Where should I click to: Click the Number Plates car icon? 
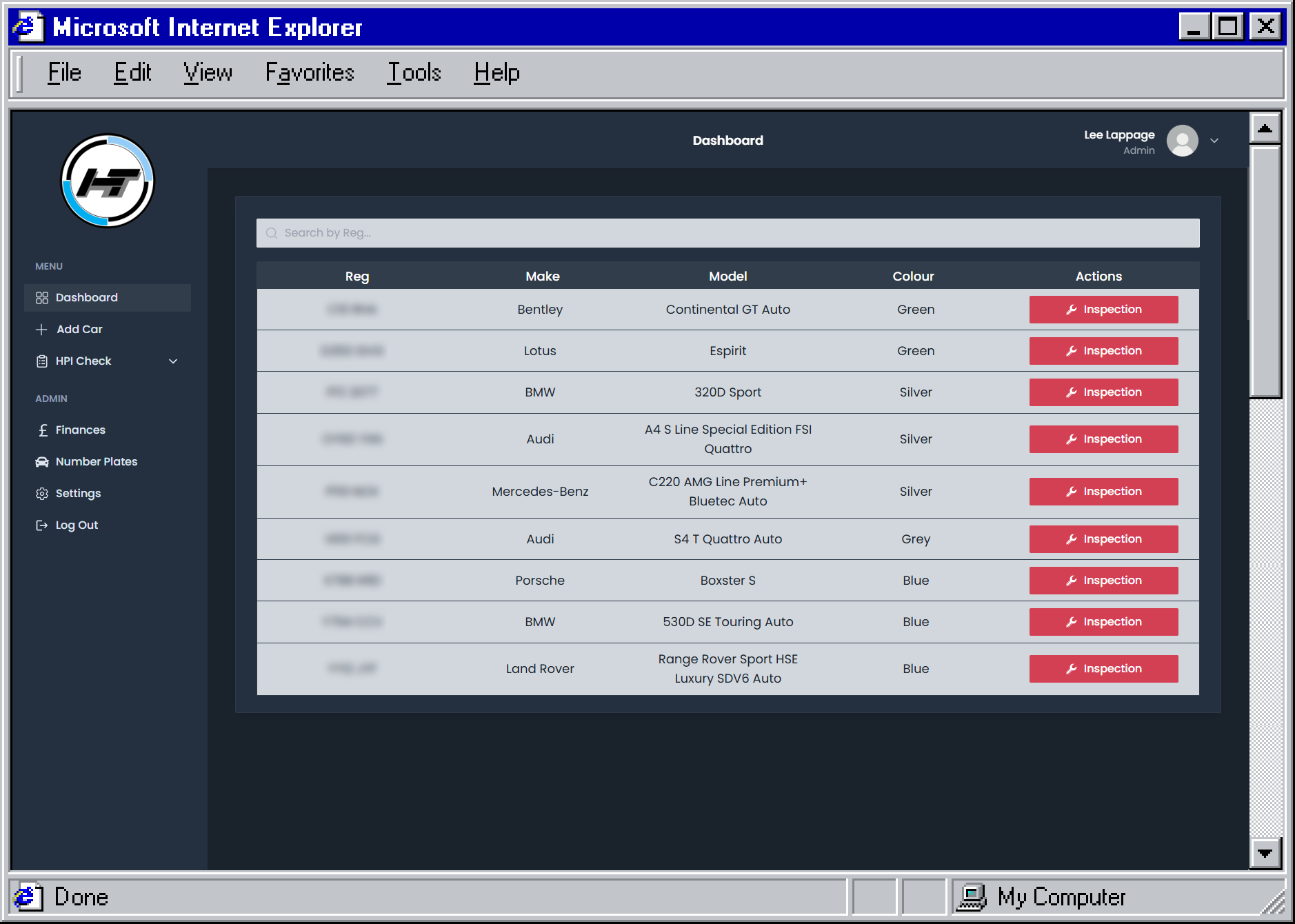[x=42, y=461]
